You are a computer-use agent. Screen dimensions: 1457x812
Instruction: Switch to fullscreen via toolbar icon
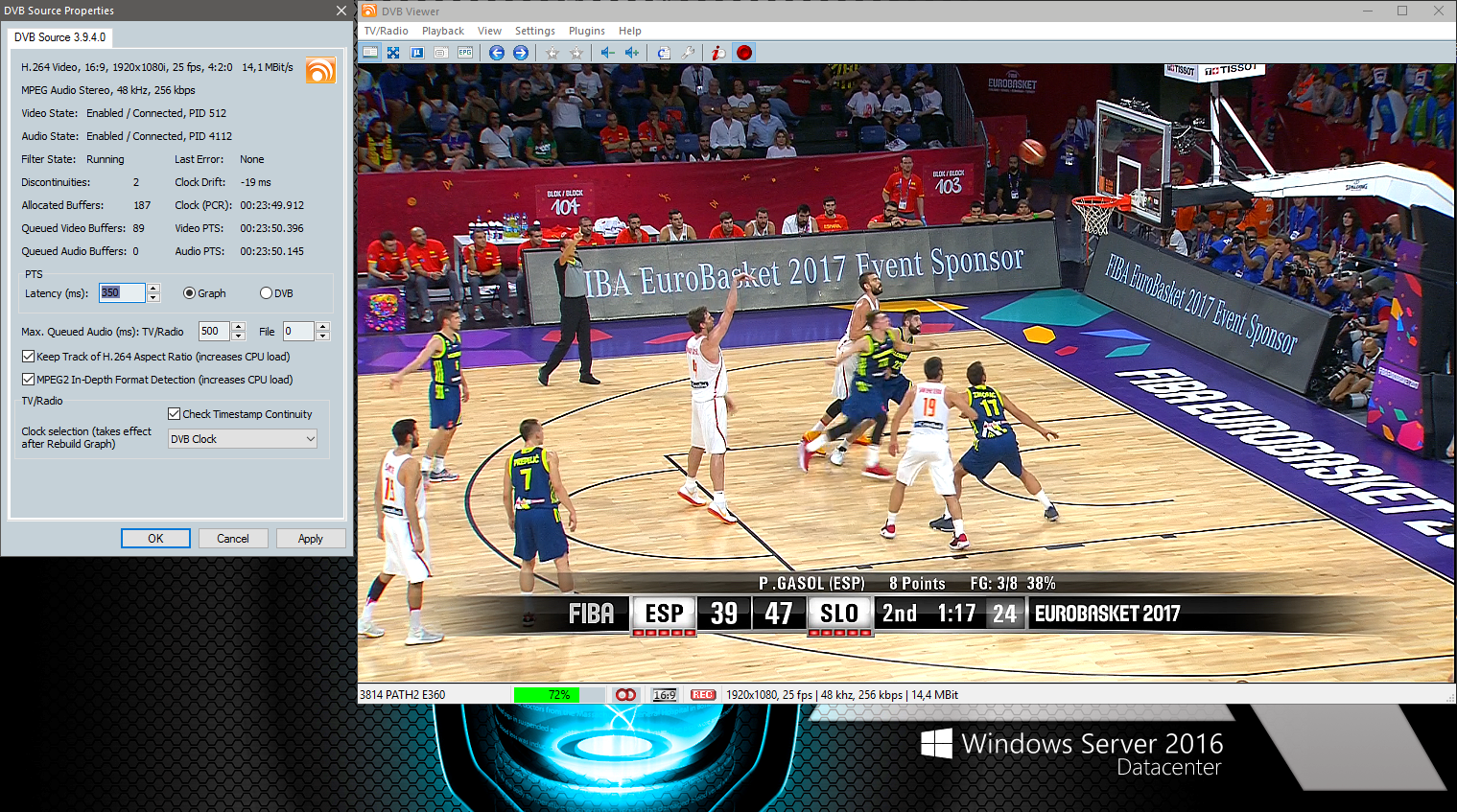[393, 53]
